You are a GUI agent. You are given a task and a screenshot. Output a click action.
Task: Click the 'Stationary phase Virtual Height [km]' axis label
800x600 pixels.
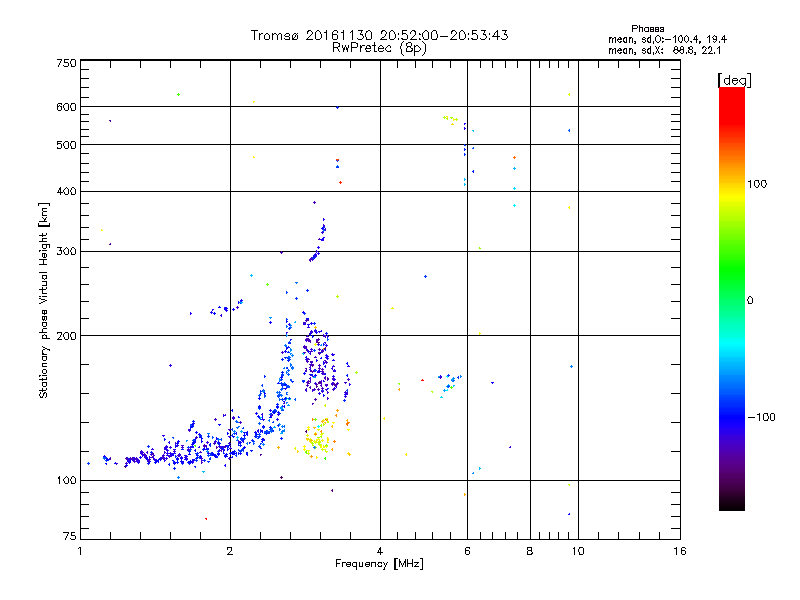click(x=43, y=300)
